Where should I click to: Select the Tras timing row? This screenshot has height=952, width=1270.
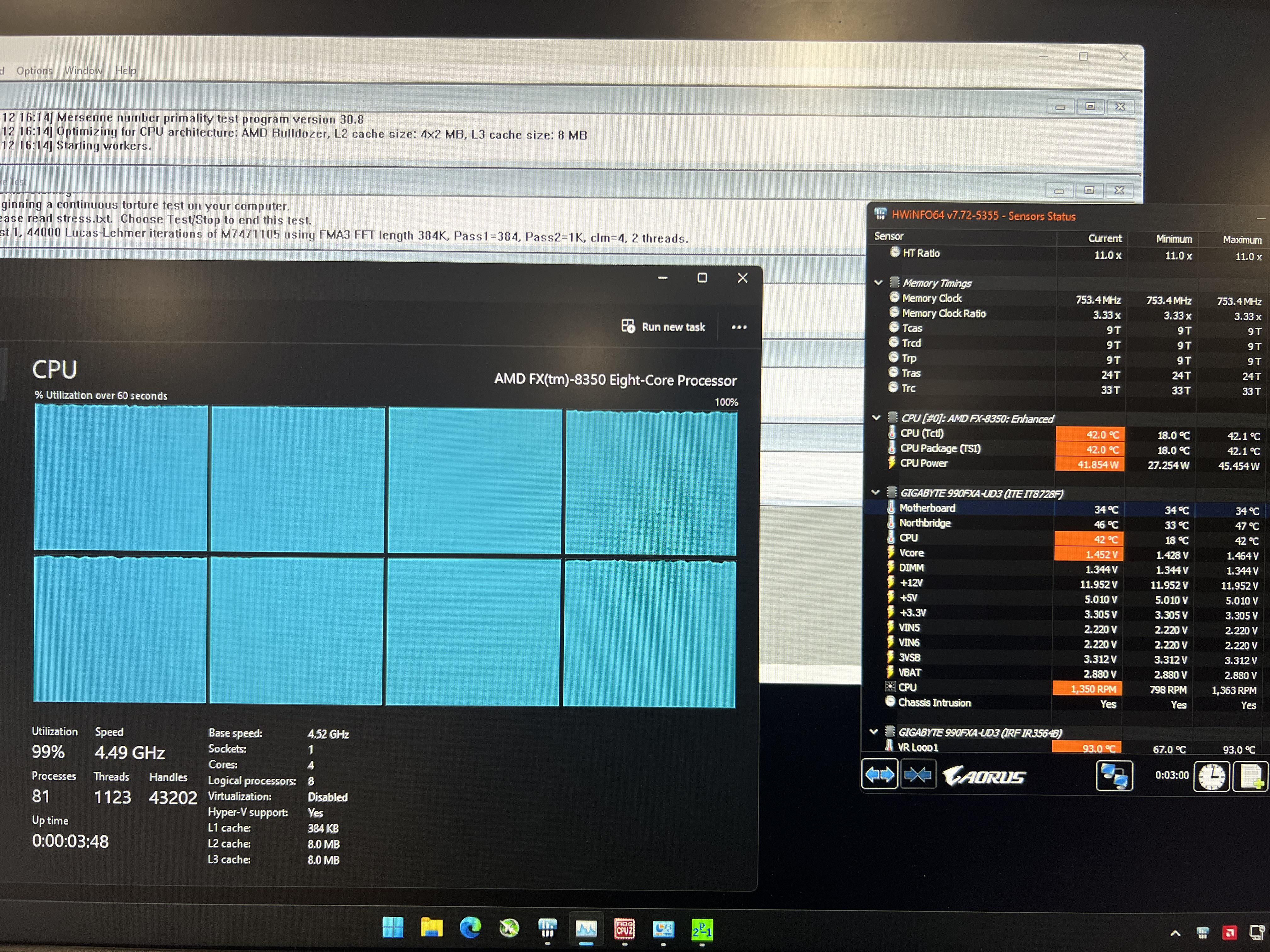pyautogui.click(x=1068, y=374)
